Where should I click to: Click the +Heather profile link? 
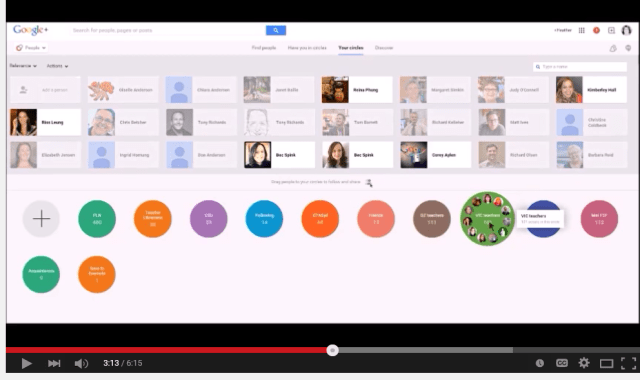coord(563,30)
